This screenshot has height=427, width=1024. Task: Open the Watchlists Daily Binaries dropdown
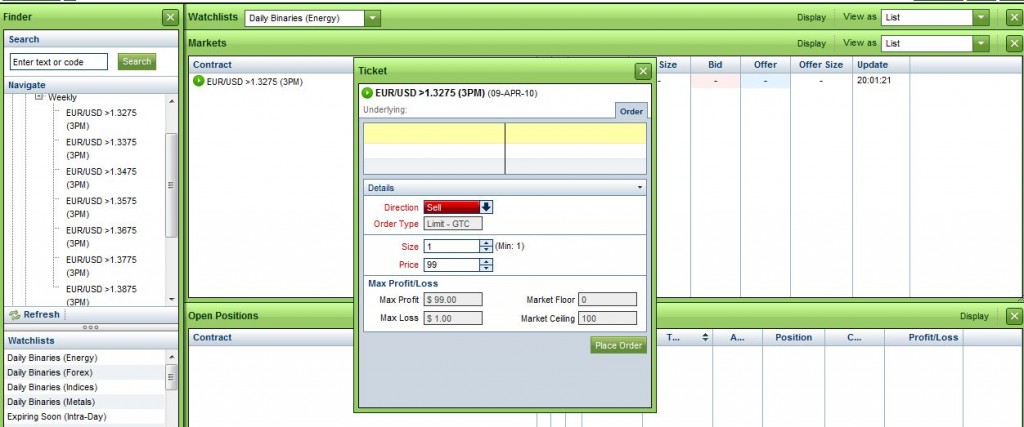click(x=372, y=18)
